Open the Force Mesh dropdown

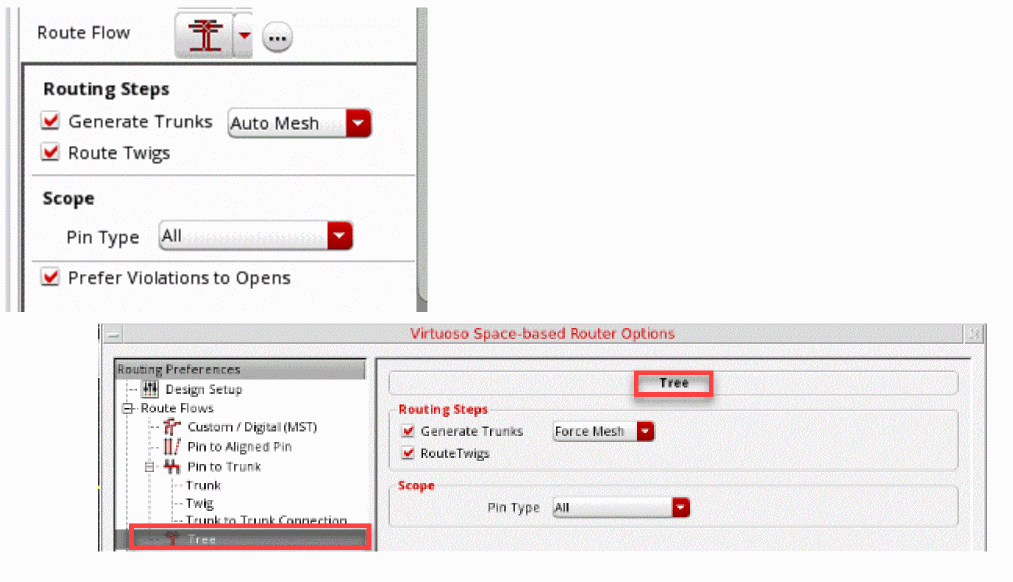[x=603, y=431]
